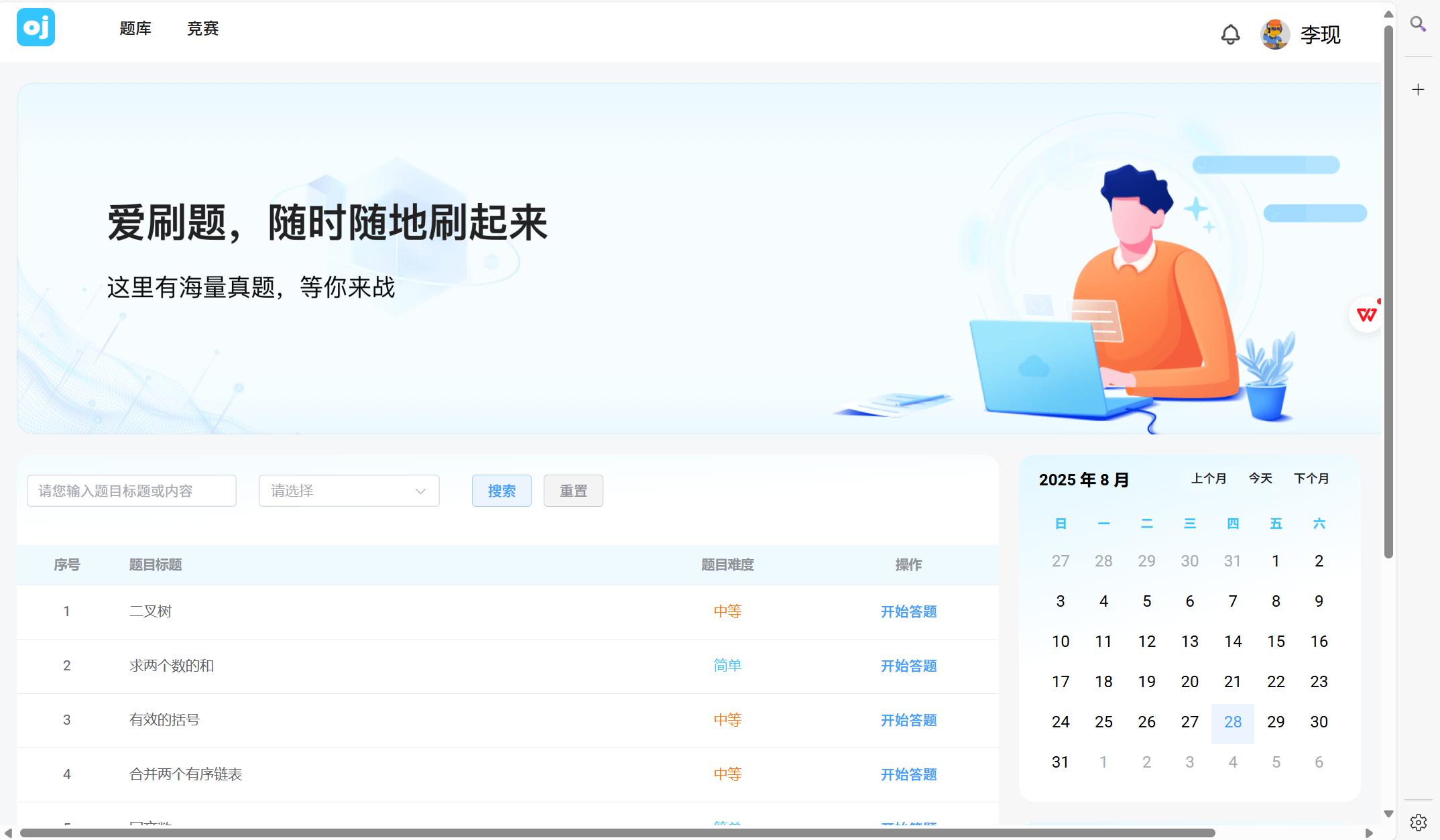Viewport: 1440px width, 840px height.
Task: Focus the problem title search input
Action: click(131, 491)
